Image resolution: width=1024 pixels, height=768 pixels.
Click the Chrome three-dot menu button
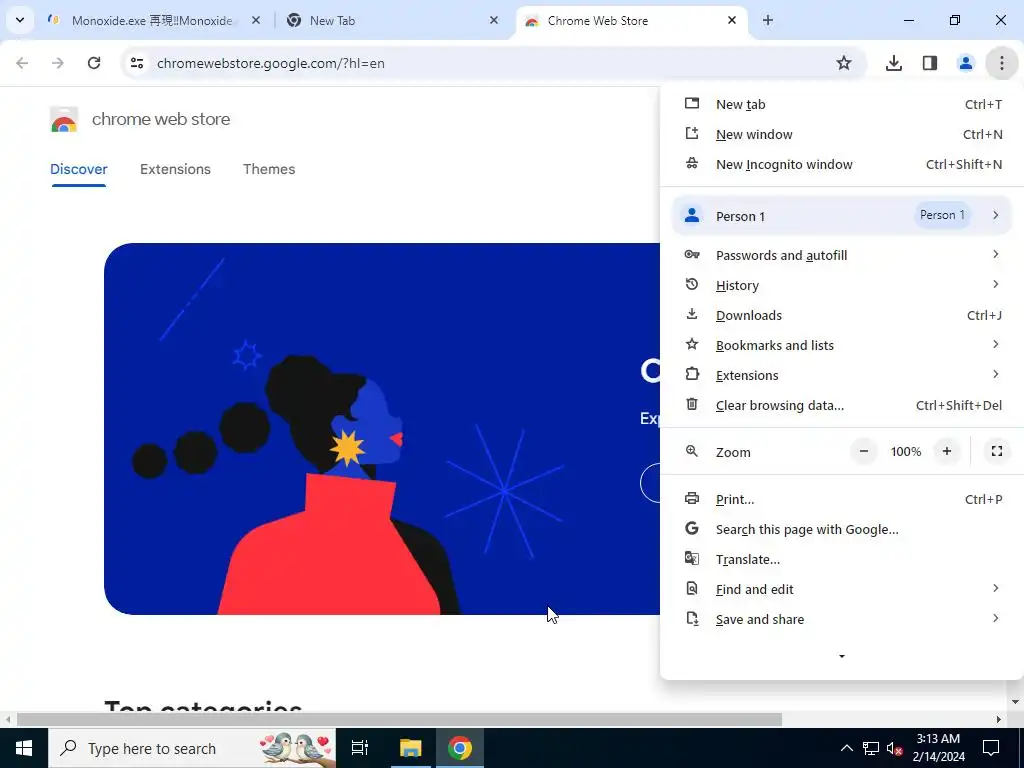click(x=1001, y=63)
